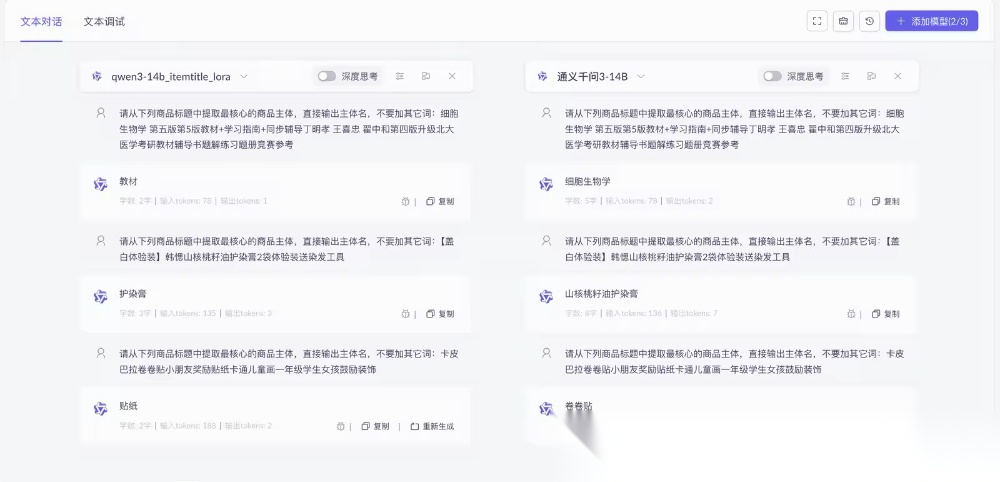Copy the 细胞生物学 response
1000x482 pixels.
[x=886, y=201]
